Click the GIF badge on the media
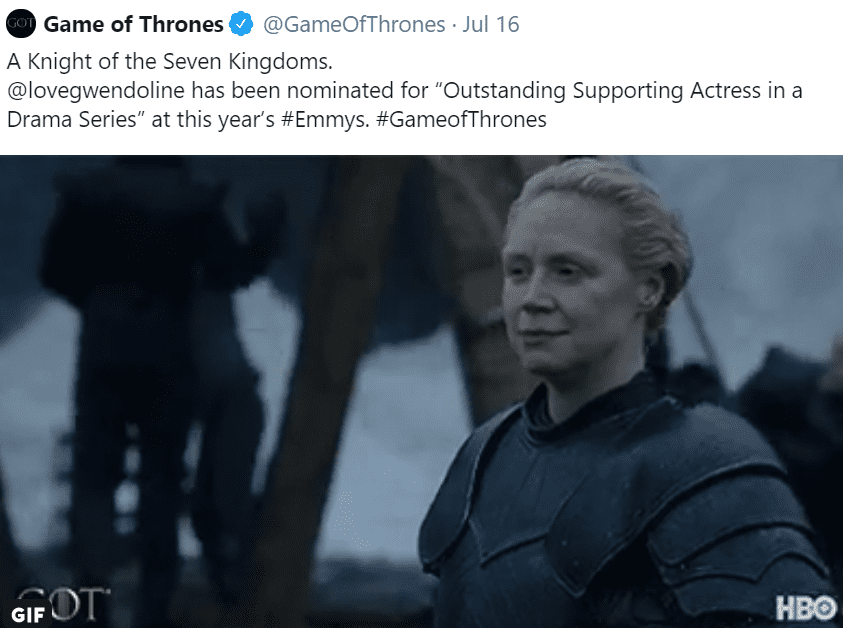 (x=27, y=615)
